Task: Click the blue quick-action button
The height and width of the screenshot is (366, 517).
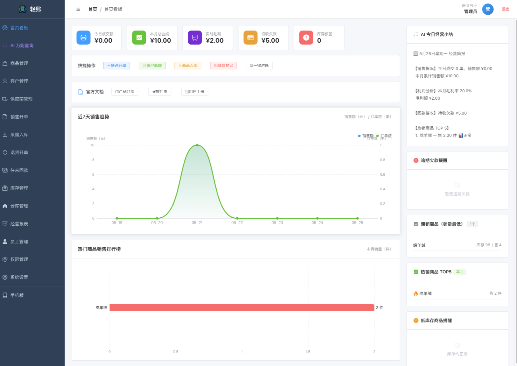Action: pos(116,65)
